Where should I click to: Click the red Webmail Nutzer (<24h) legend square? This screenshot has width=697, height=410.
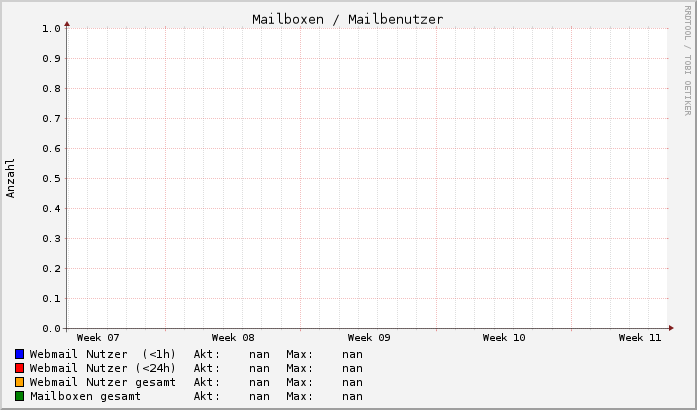click(19, 368)
